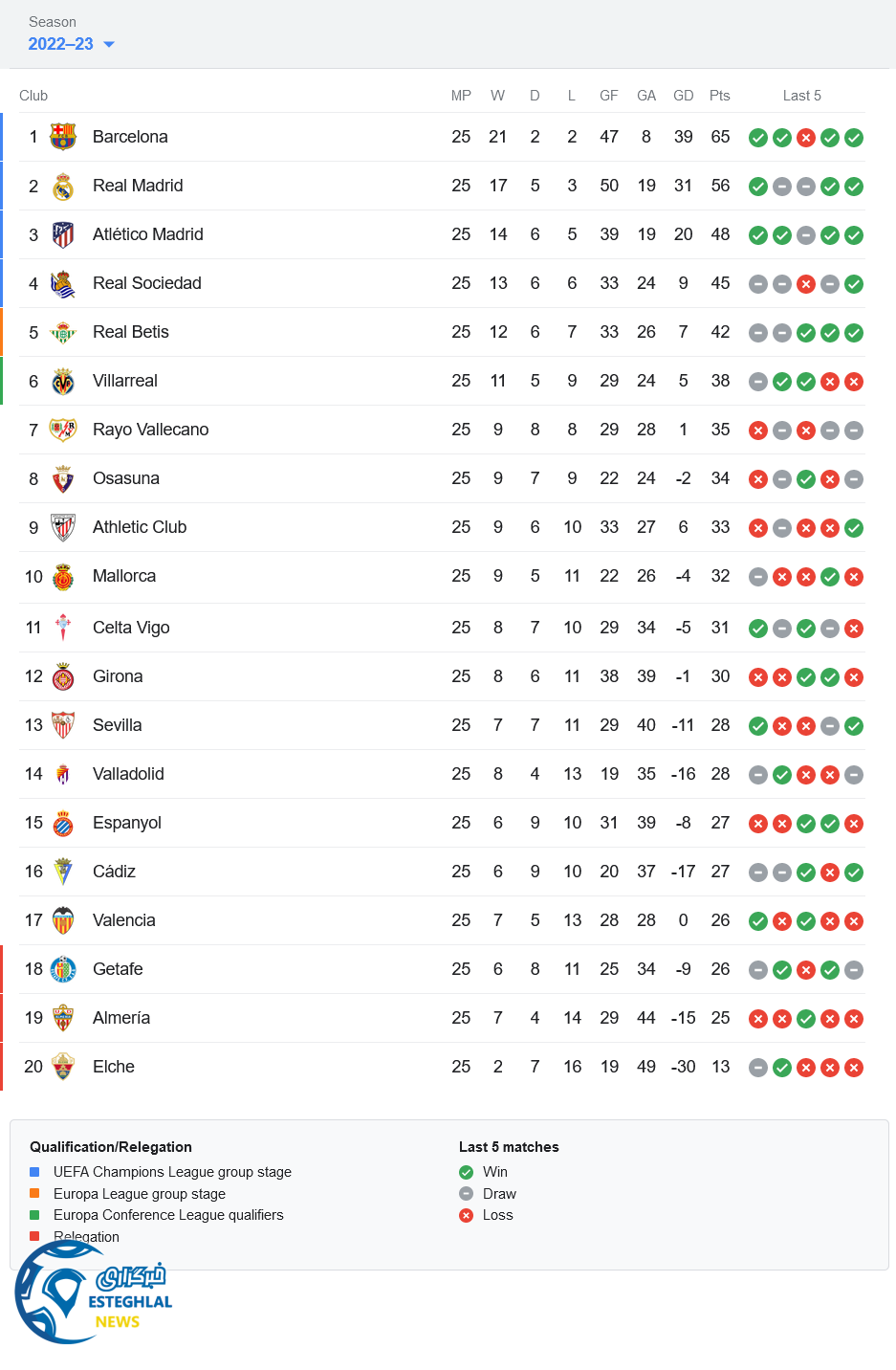This screenshot has width=896, height=1370.
Task: Select the Villarreal club crest
Action: (x=63, y=381)
